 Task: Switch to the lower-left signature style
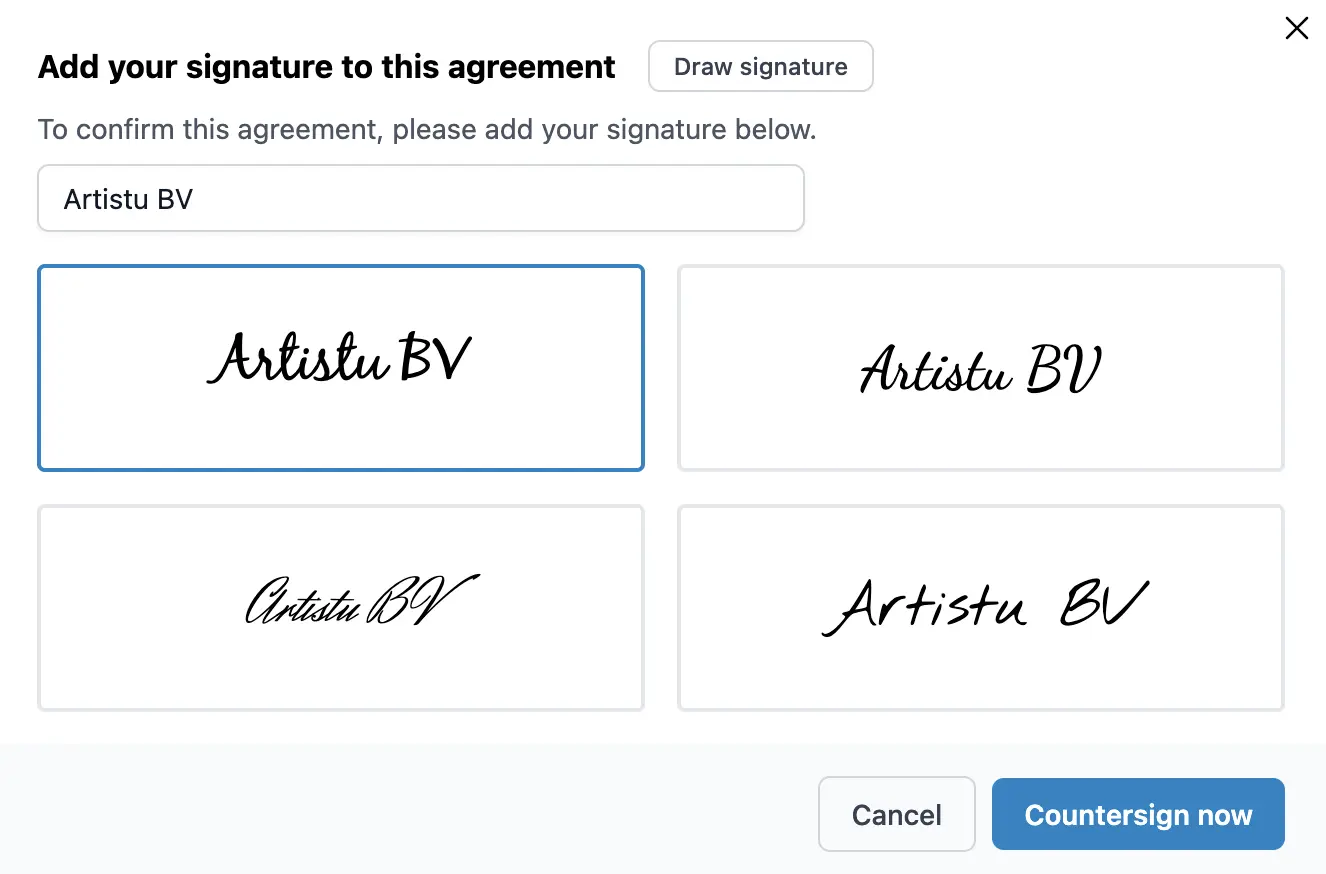point(340,608)
